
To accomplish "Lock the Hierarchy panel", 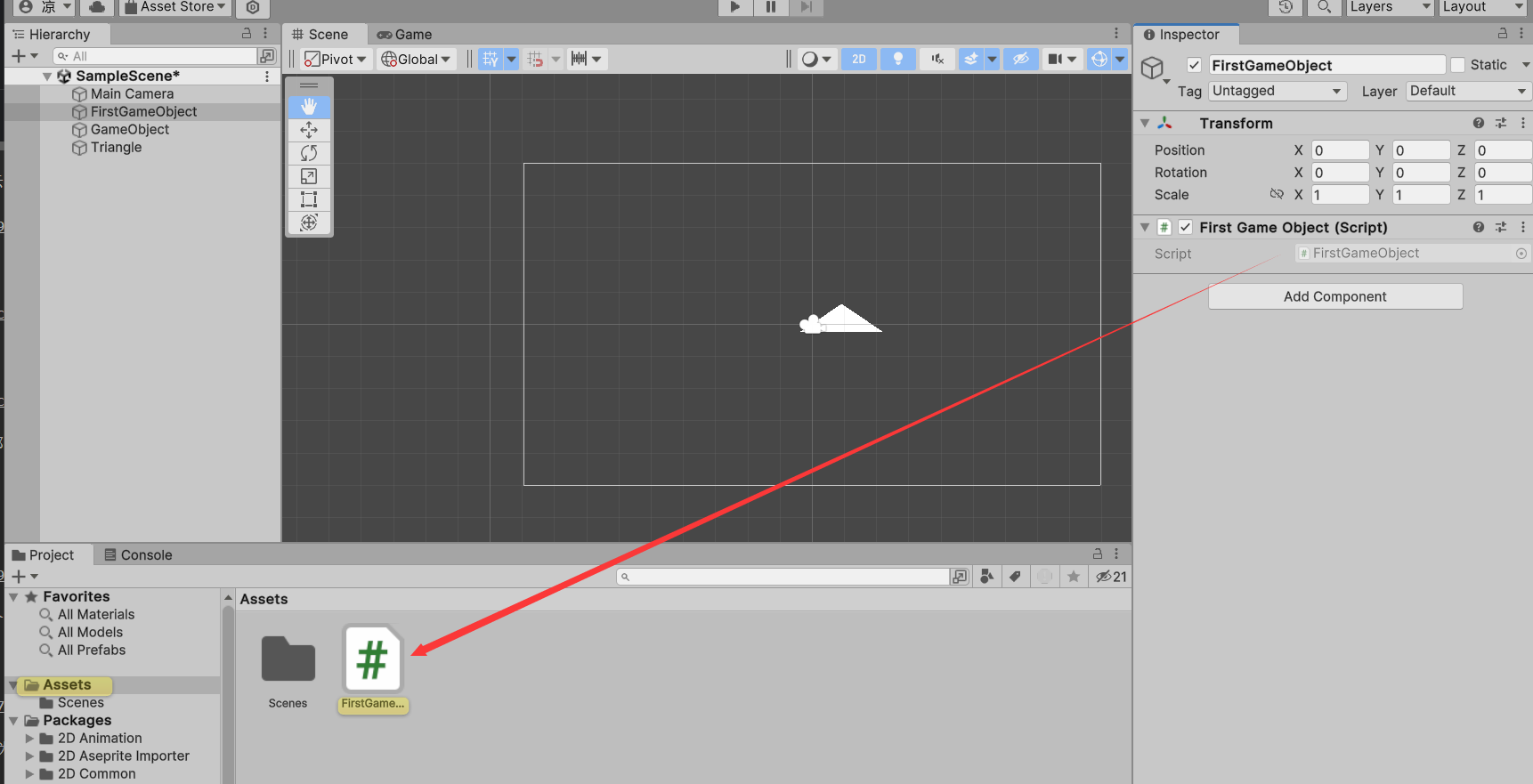I will [x=247, y=33].
